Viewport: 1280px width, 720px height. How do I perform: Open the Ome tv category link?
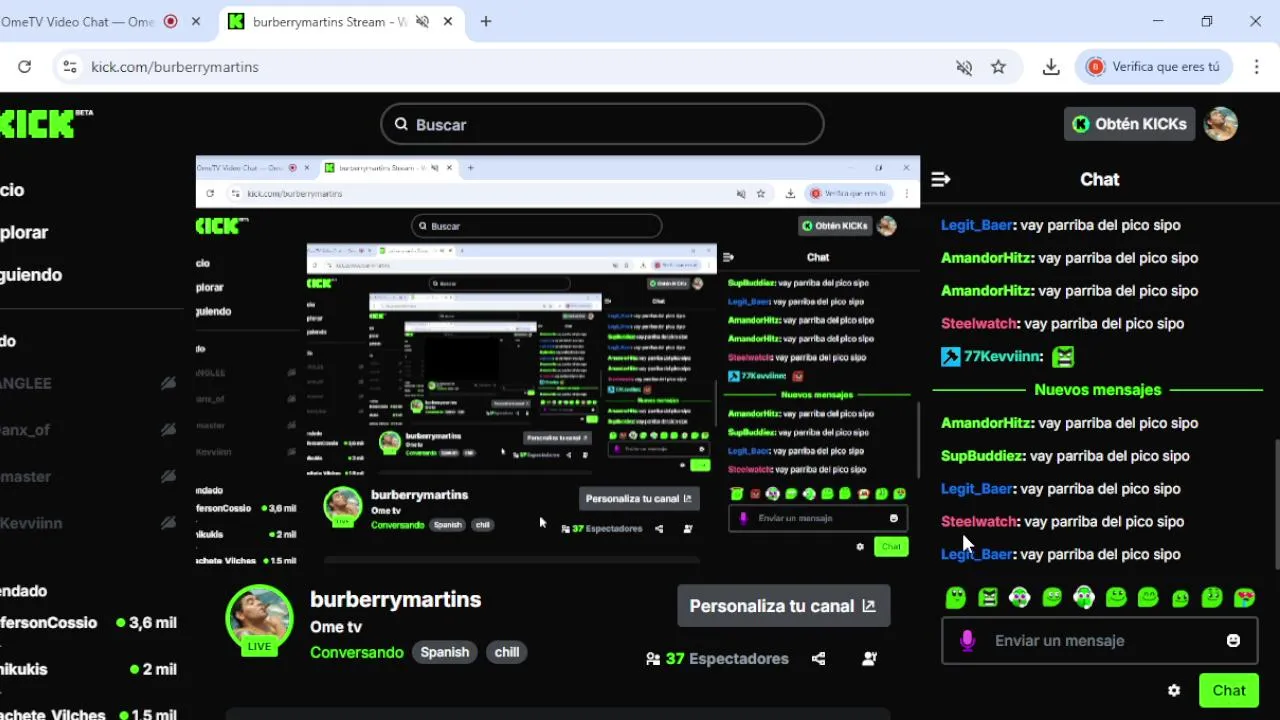335,627
